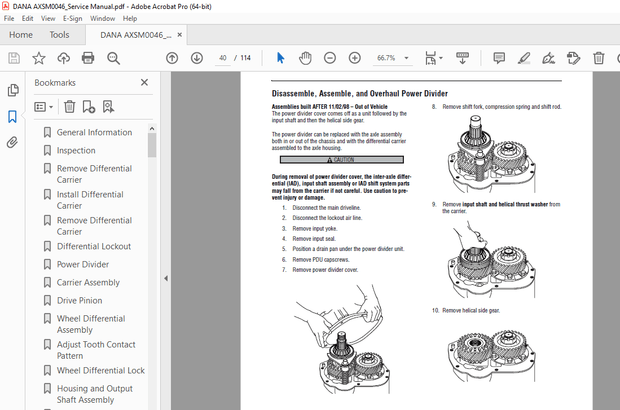The image size is (620, 410).
Task: Click the trash delete page icon
Action: pyautogui.click(x=599, y=58)
